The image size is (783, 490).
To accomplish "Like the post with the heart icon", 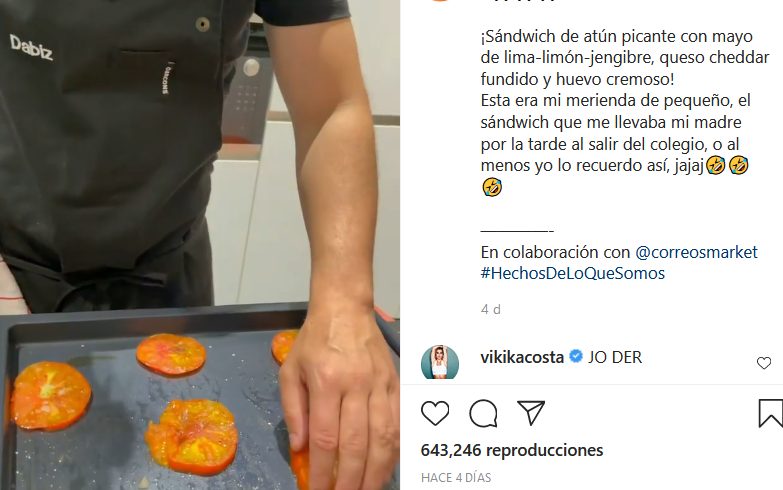I will tap(435, 413).
